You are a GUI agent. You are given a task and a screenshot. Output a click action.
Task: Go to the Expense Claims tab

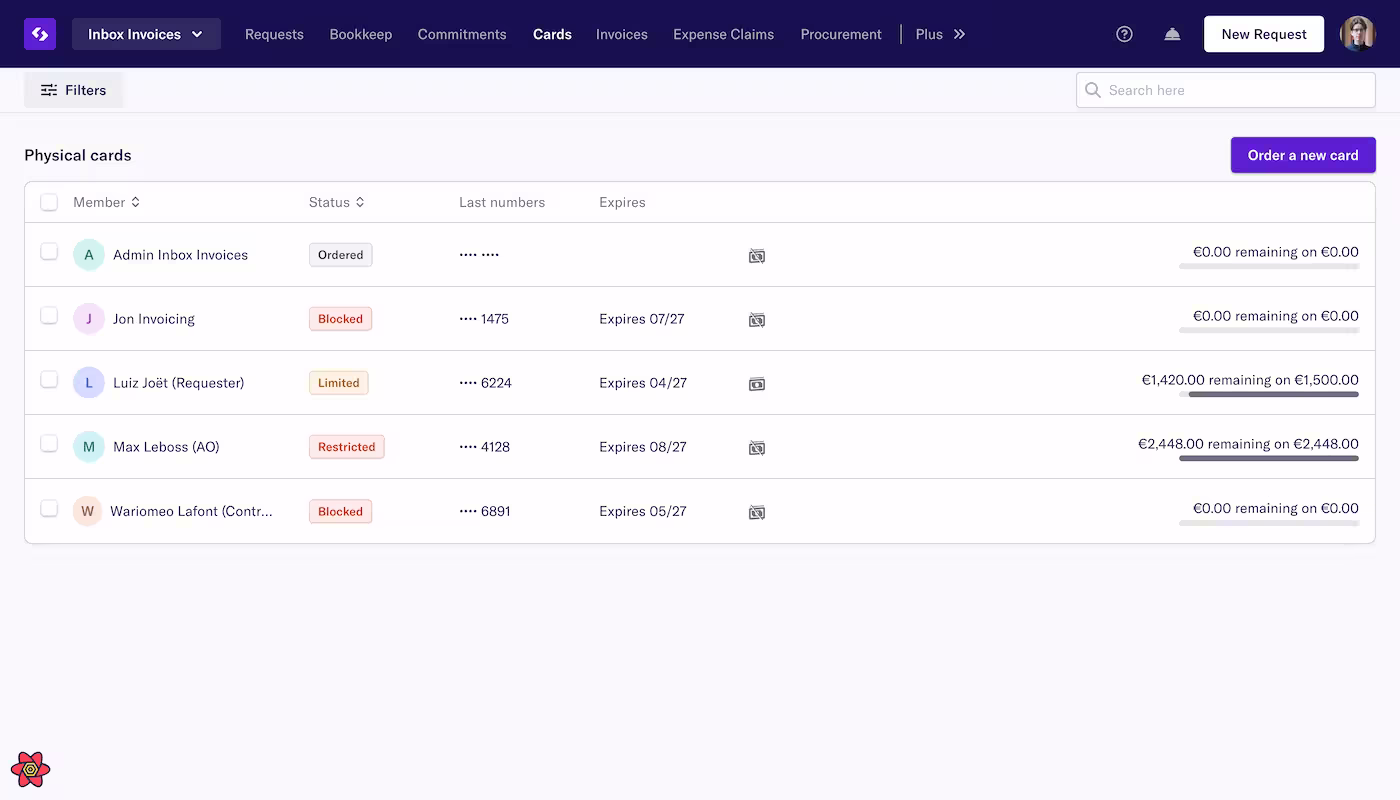pyautogui.click(x=724, y=34)
